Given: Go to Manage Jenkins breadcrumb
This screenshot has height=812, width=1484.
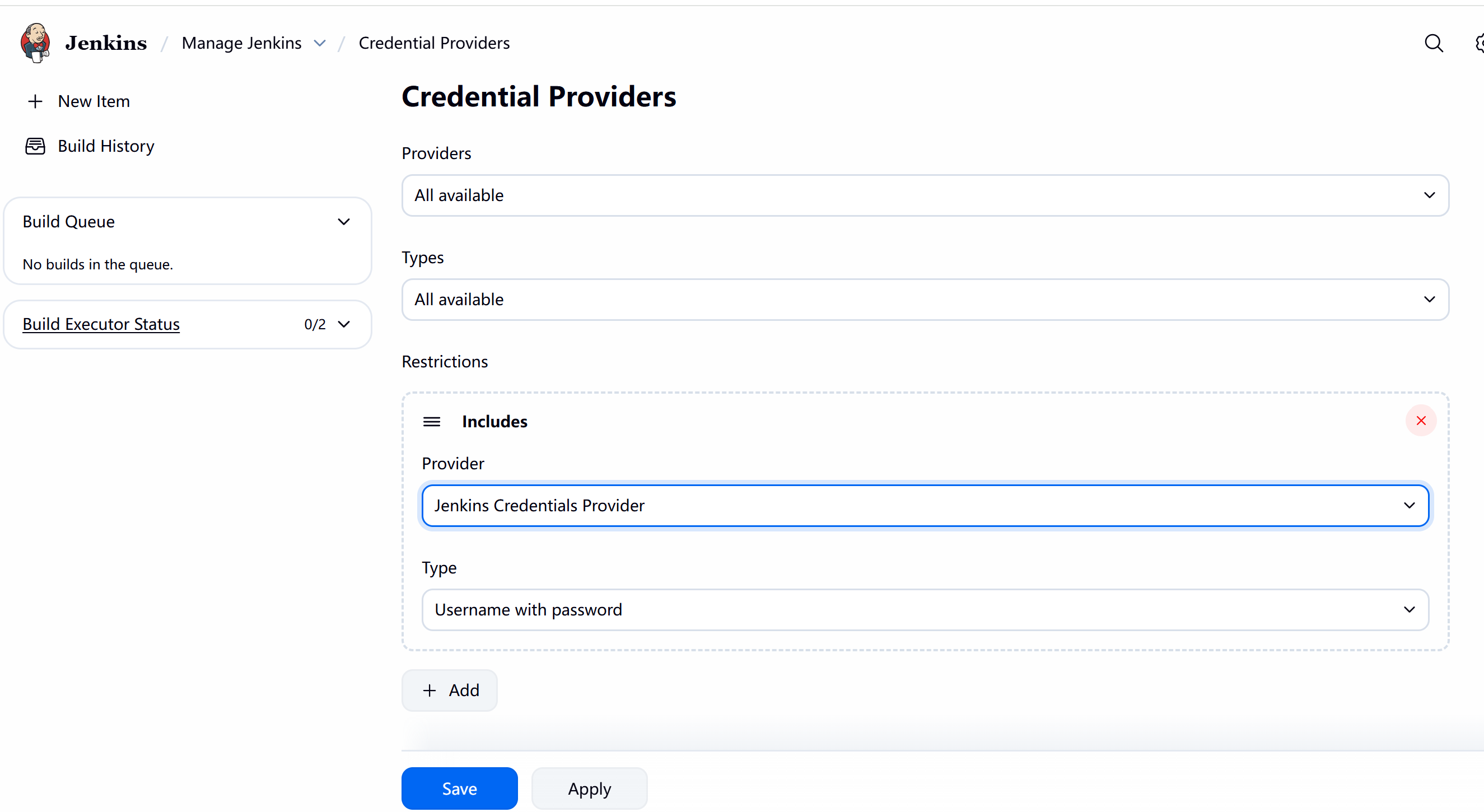Looking at the screenshot, I should coord(241,43).
